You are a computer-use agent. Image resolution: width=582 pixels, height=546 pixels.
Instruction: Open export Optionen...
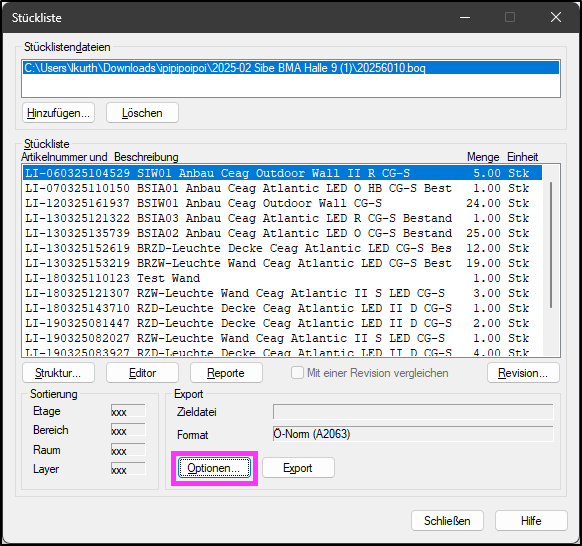coord(214,468)
